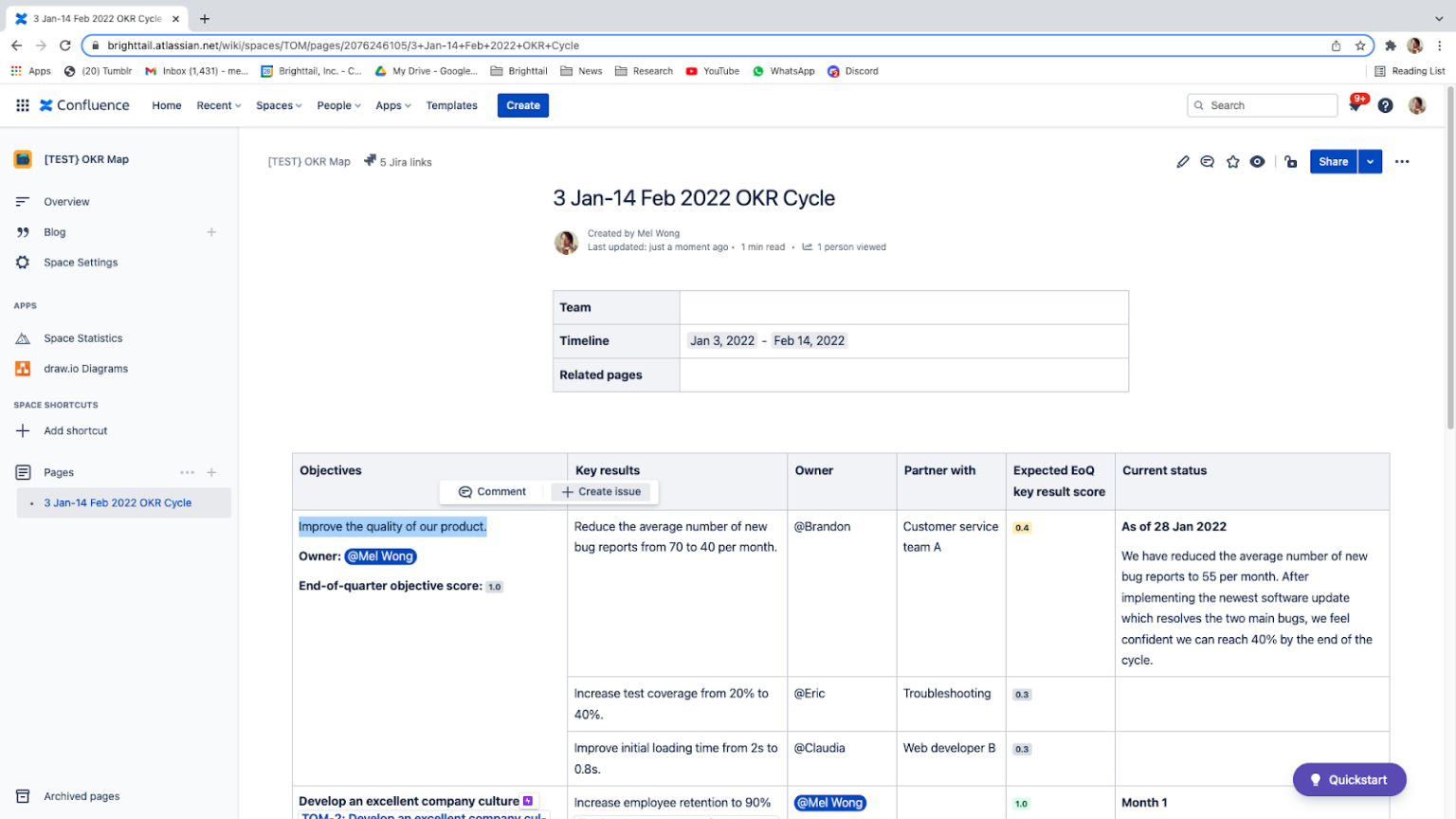The height and width of the screenshot is (819, 1456).
Task: Open Confluence help with the question mark icon
Action: point(1385,105)
